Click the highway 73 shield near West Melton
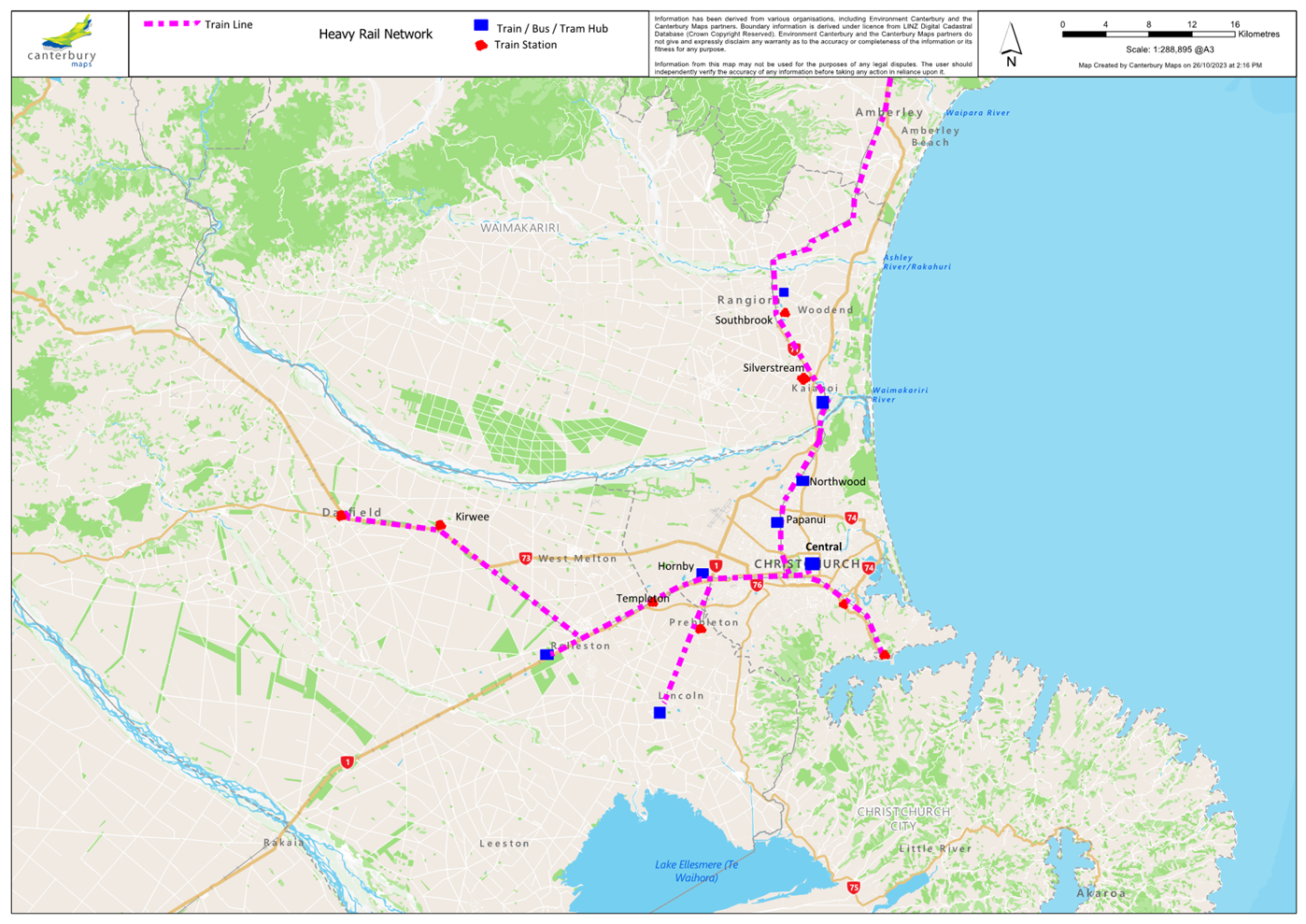 pos(526,559)
